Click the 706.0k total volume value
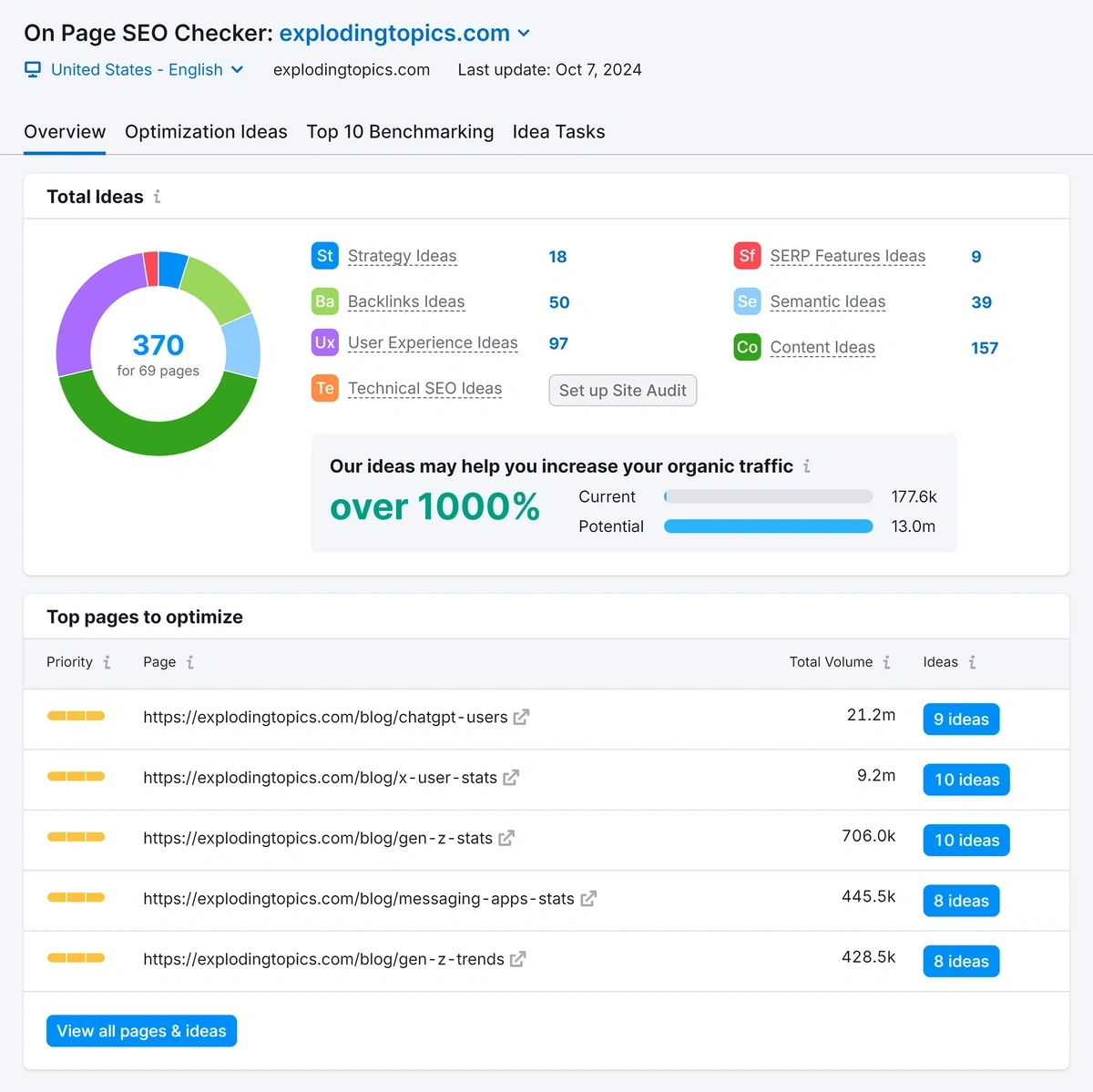 [869, 836]
